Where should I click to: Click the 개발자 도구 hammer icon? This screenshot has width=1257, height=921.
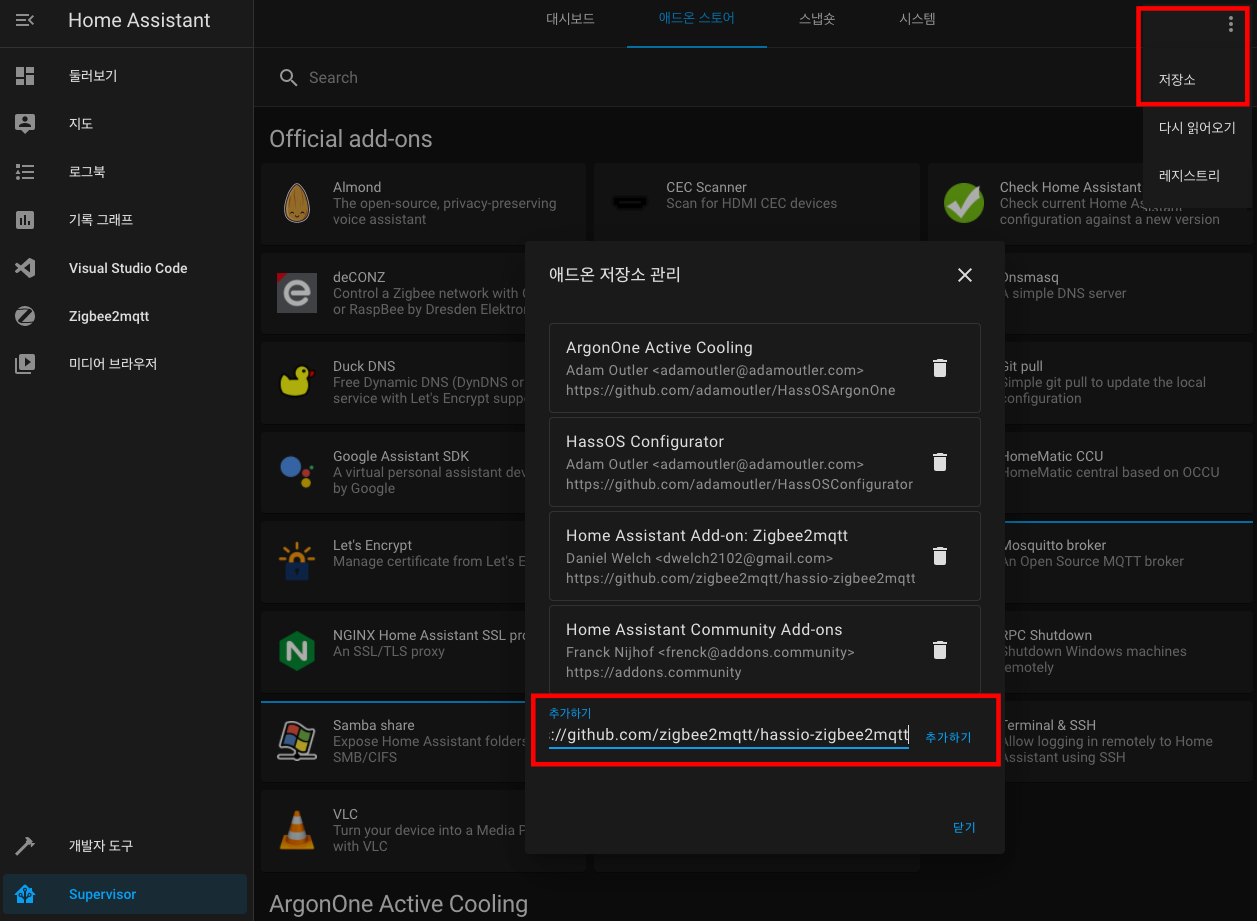(x=25, y=846)
